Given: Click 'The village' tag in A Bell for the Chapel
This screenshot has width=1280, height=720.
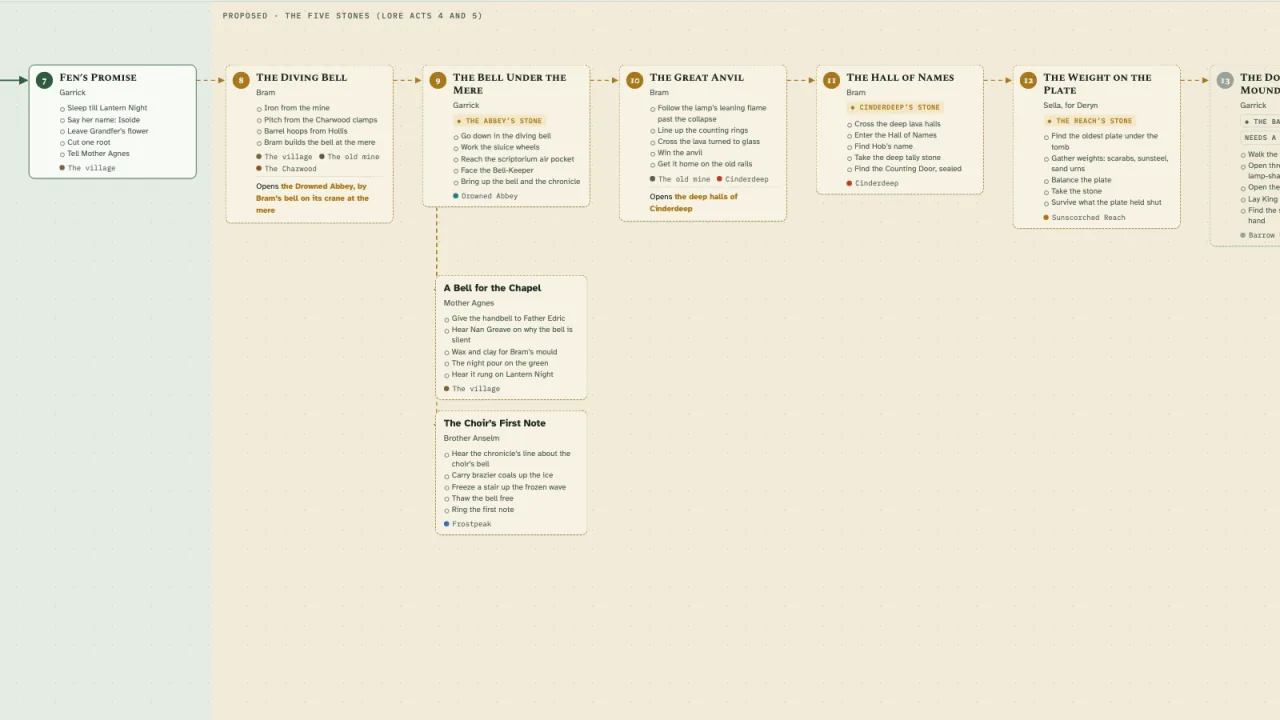Looking at the screenshot, I should pos(472,389).
